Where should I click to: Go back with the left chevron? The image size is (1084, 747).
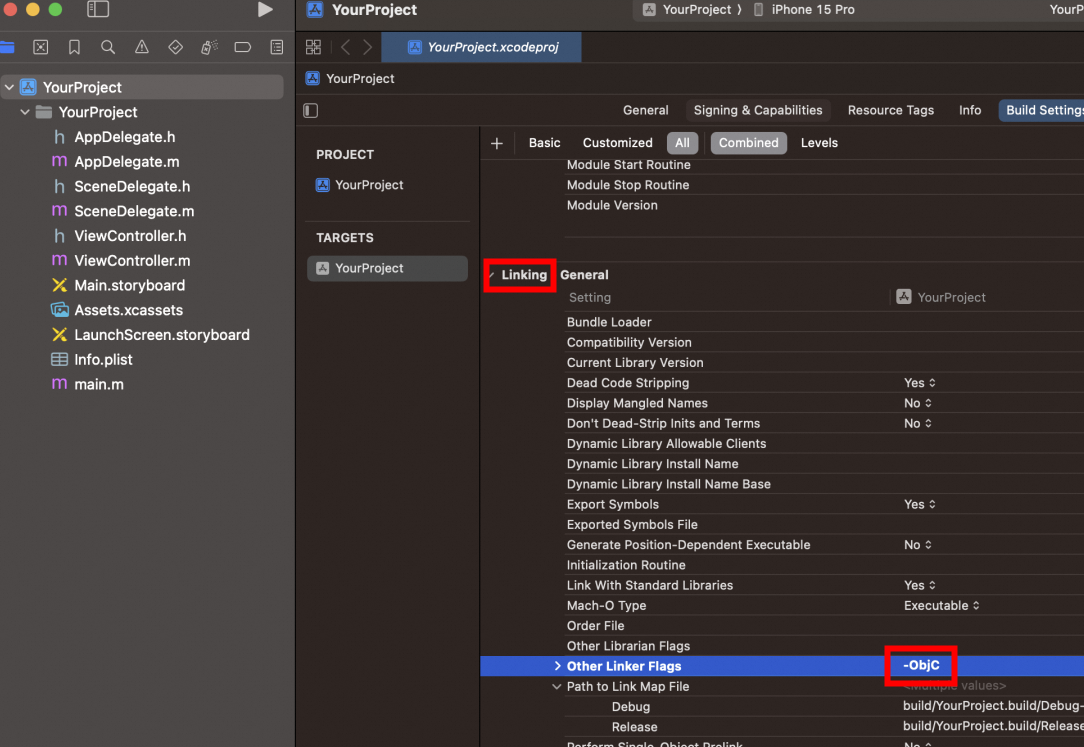(x=346, y=47)
